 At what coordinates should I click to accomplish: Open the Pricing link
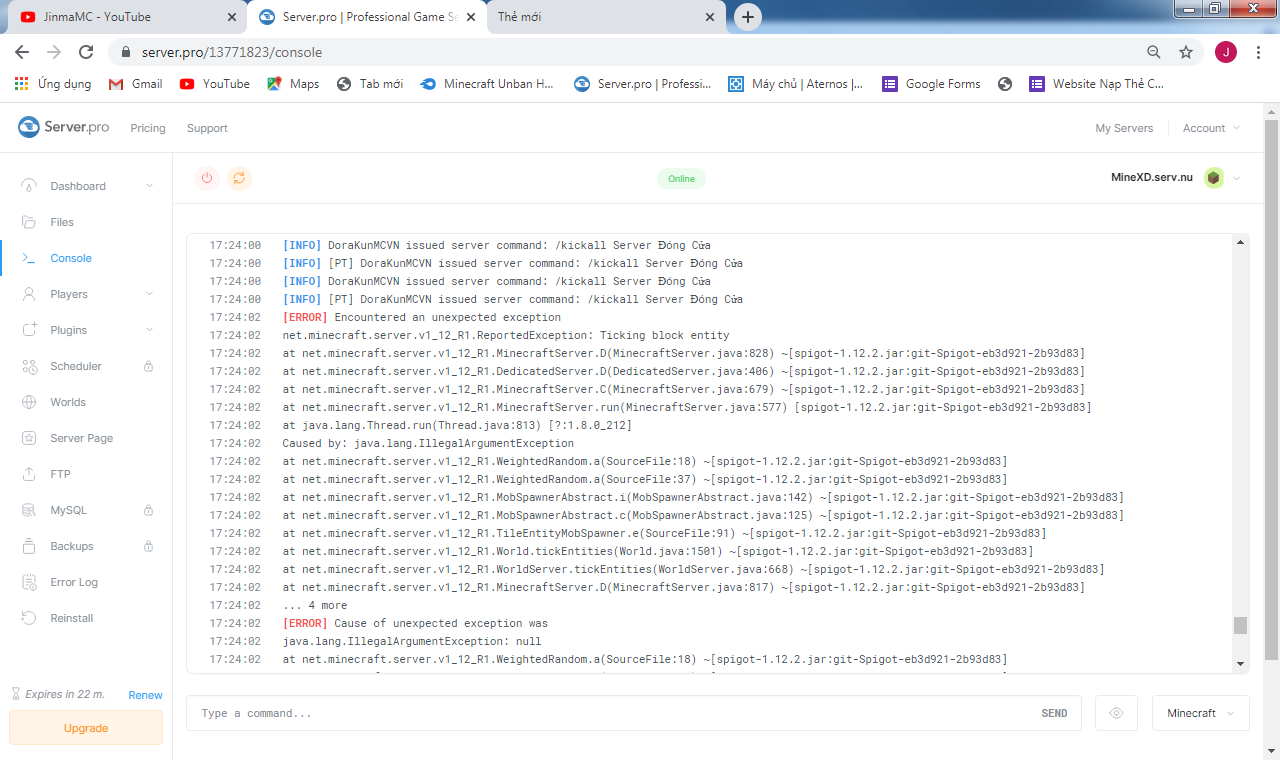[148, 128]
